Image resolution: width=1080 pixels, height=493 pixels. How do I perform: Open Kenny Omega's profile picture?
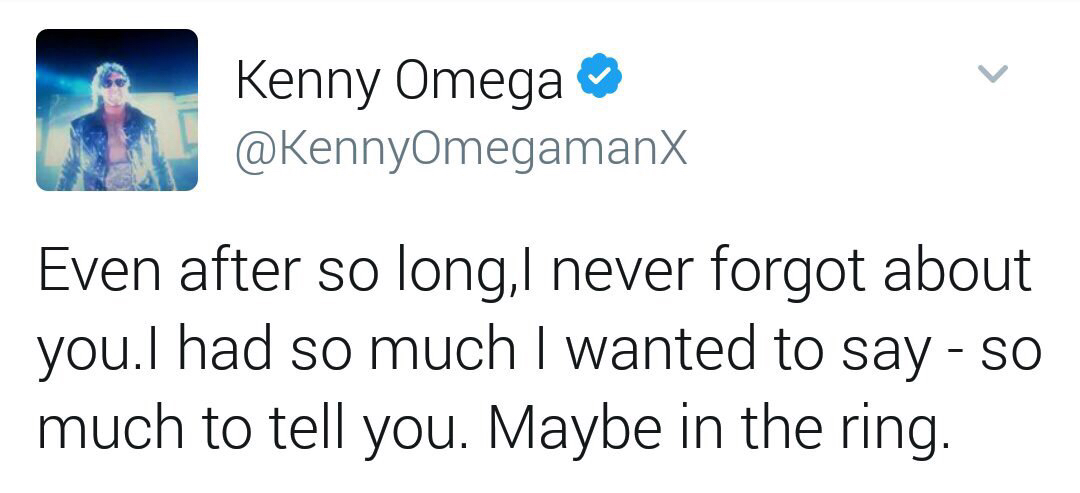pos(117,110)
